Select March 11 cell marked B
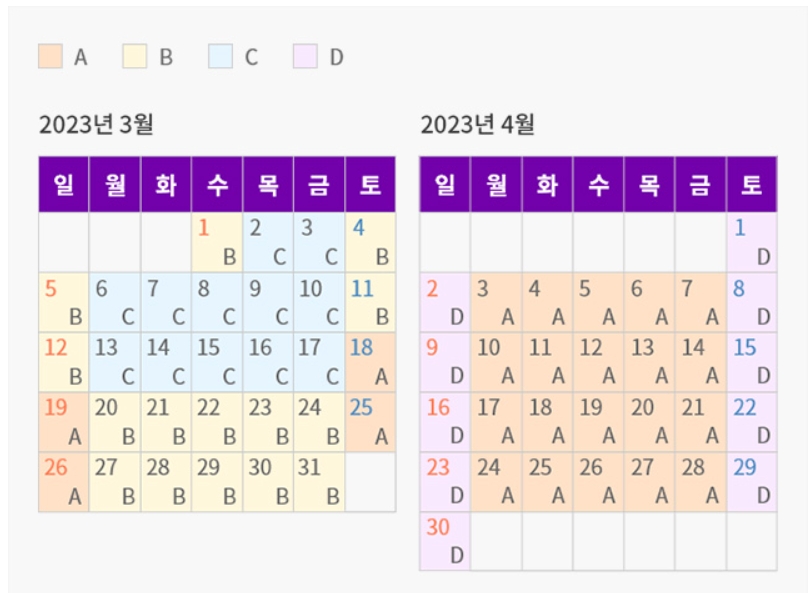 pyautogui.click(x=370, y=302)
